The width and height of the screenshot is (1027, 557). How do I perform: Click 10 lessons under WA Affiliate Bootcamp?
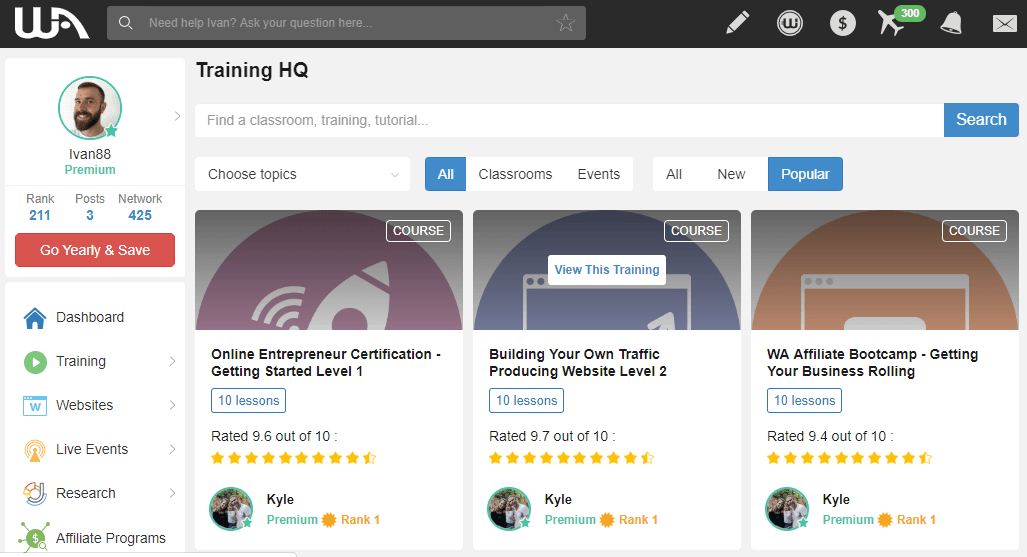[804, 400]
